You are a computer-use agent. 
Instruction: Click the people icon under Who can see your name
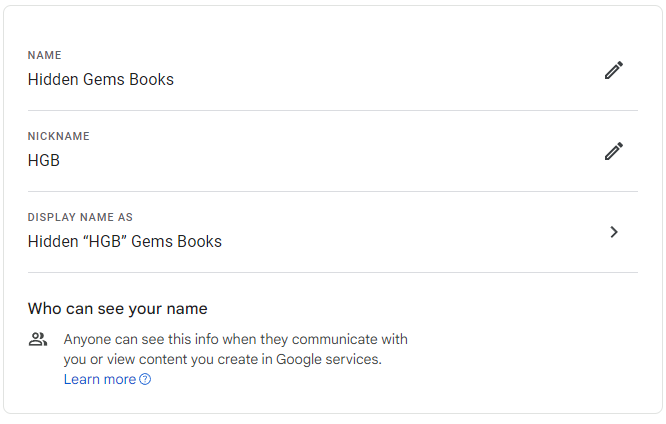coord(38,339)
